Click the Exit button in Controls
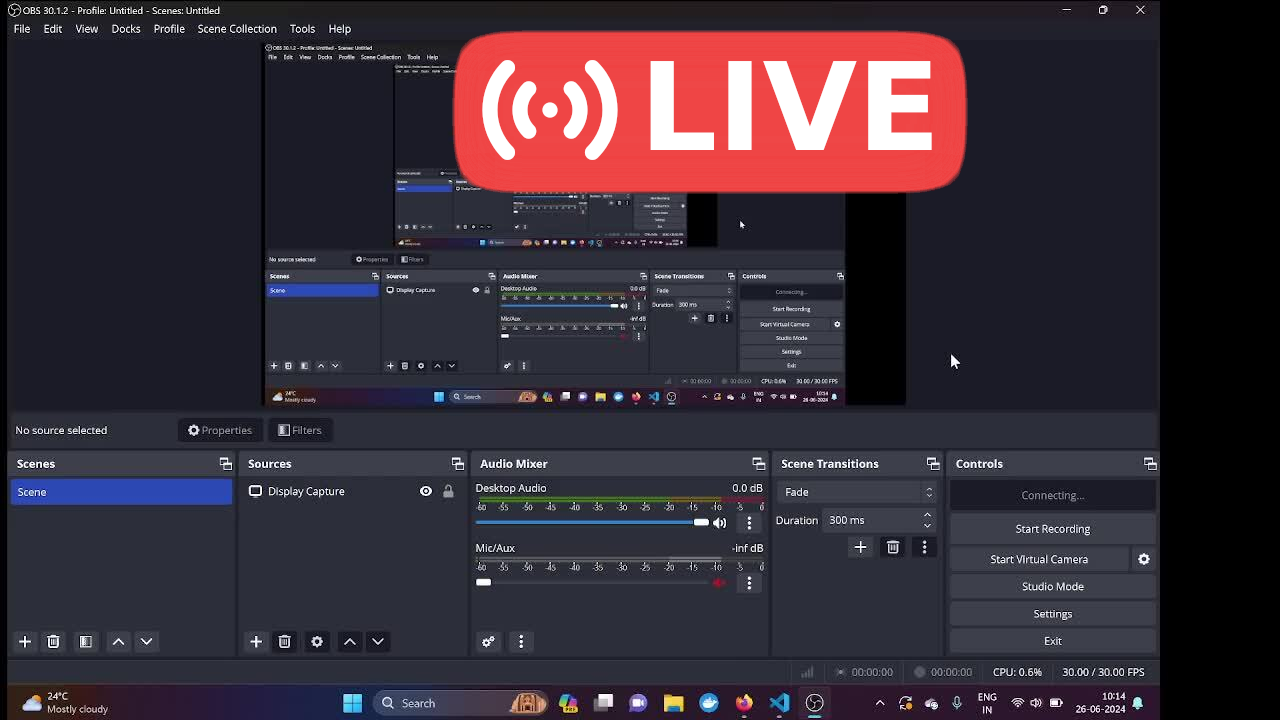The width and height of the screenshot is (1280, 720). click(1052, 641)
